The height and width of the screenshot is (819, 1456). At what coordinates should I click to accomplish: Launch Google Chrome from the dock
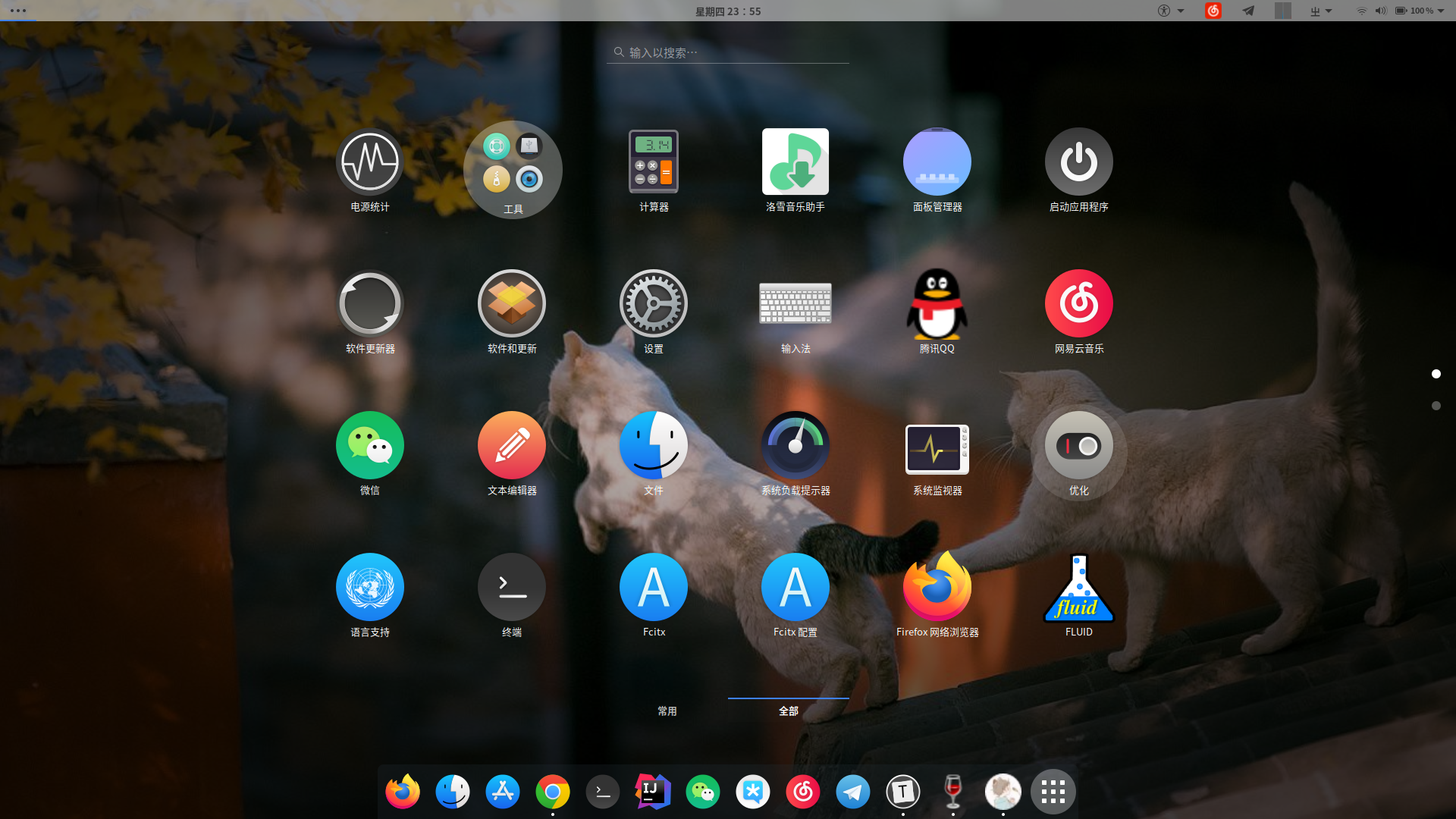point(553,792)
